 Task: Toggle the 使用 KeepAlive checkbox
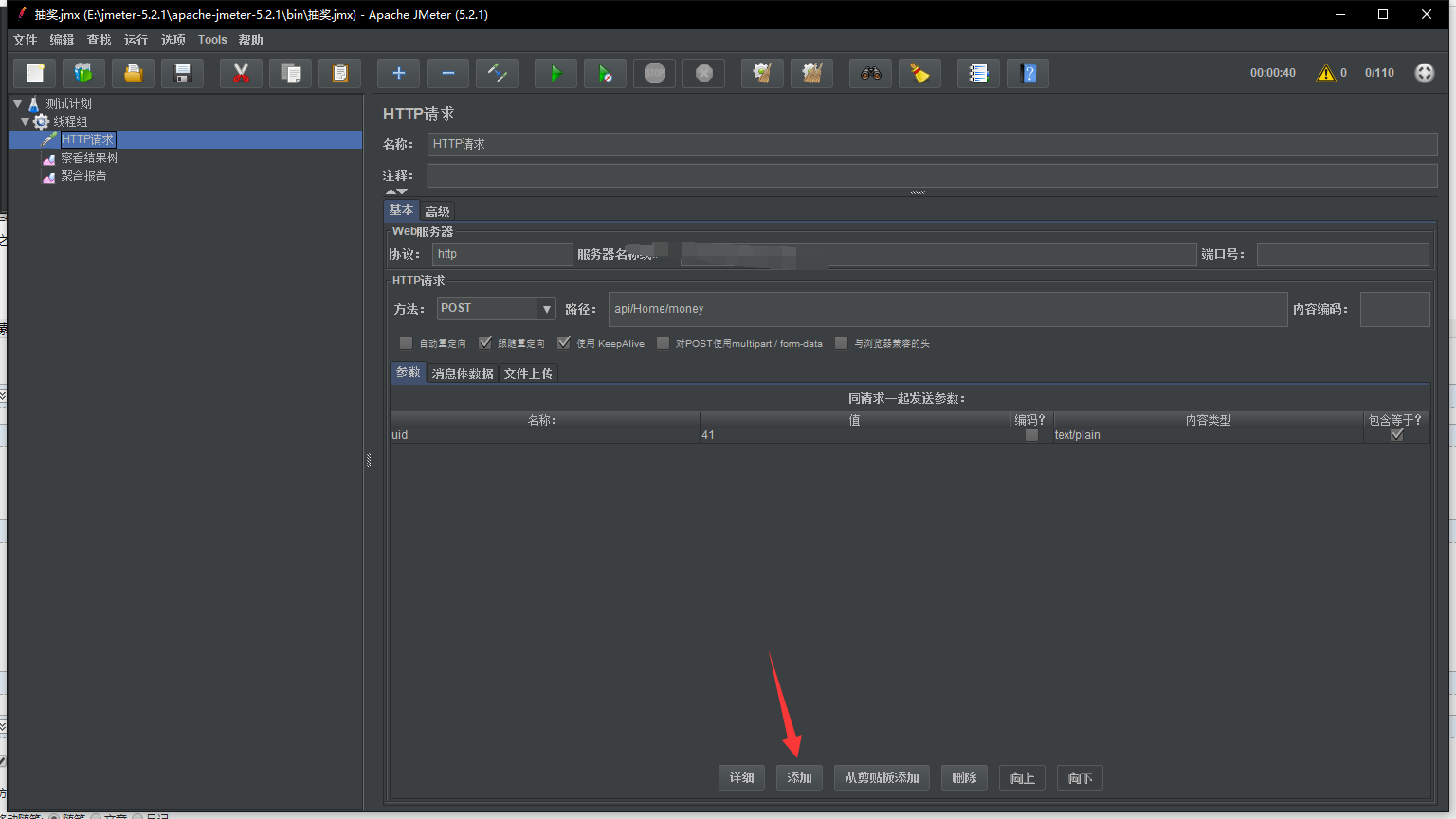pos(564,343)
